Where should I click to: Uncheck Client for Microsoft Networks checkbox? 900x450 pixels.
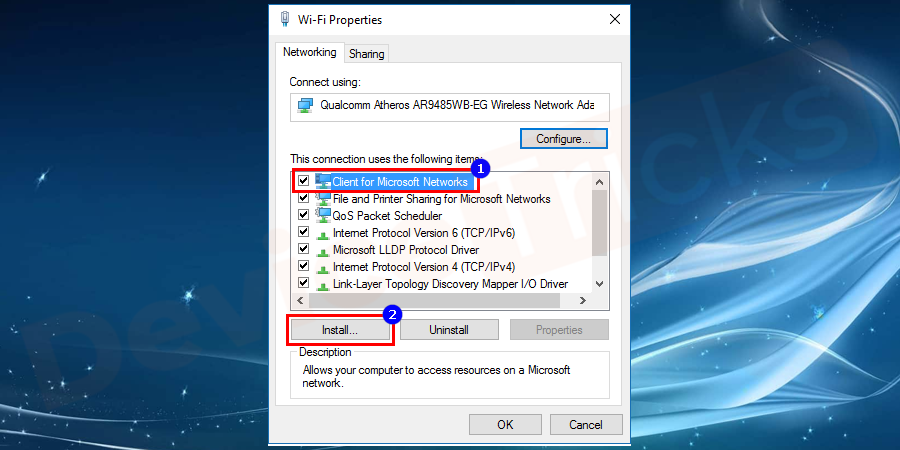[304, 181]
